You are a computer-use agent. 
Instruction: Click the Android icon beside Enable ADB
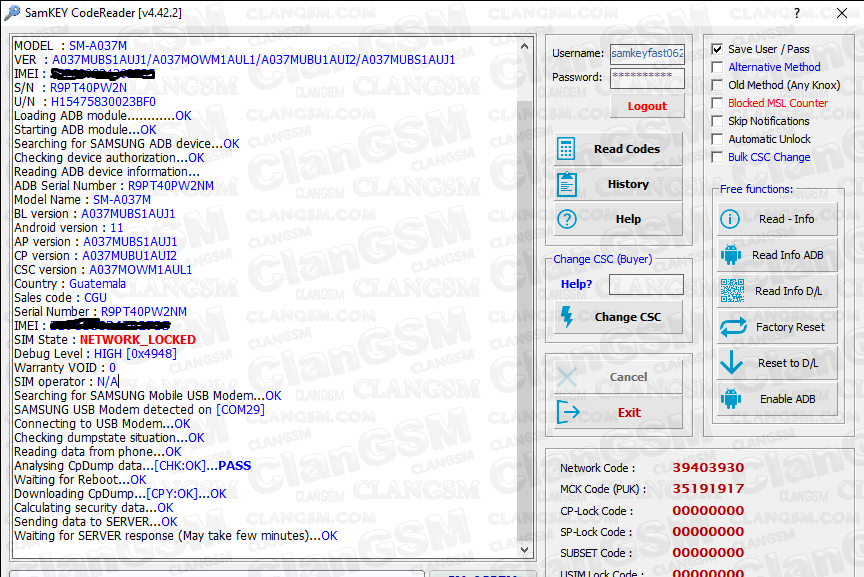[x=731, y=399]
